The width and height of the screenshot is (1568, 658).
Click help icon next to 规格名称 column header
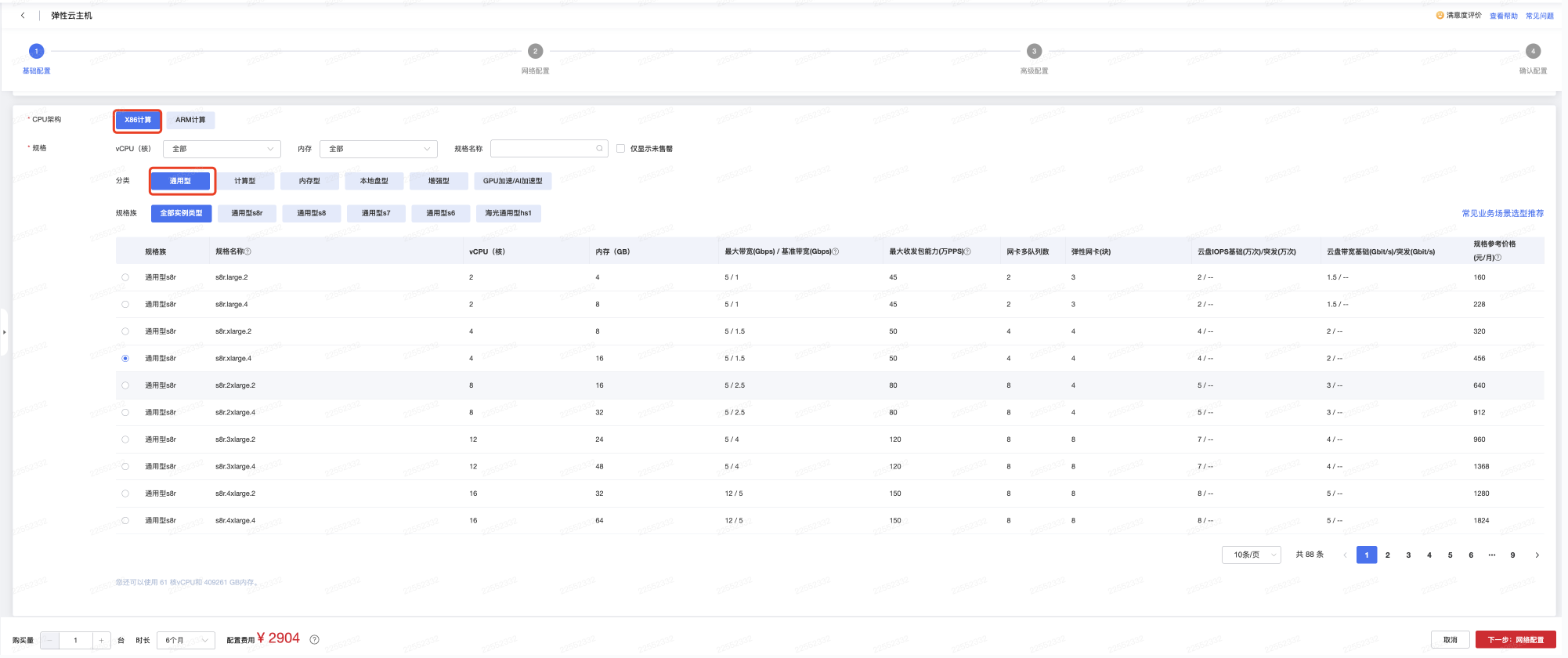tap(248, 251)
